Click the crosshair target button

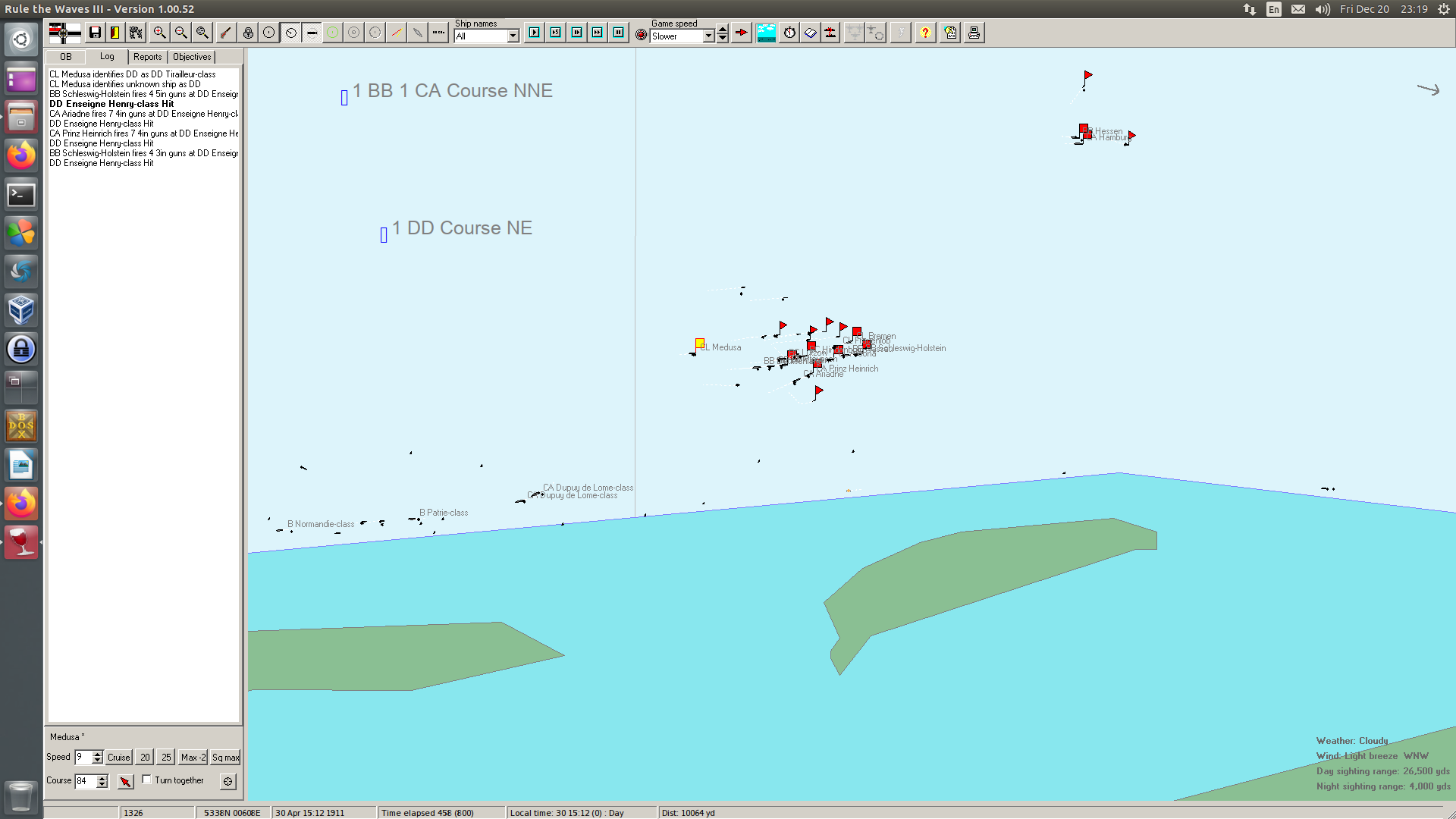228,781
